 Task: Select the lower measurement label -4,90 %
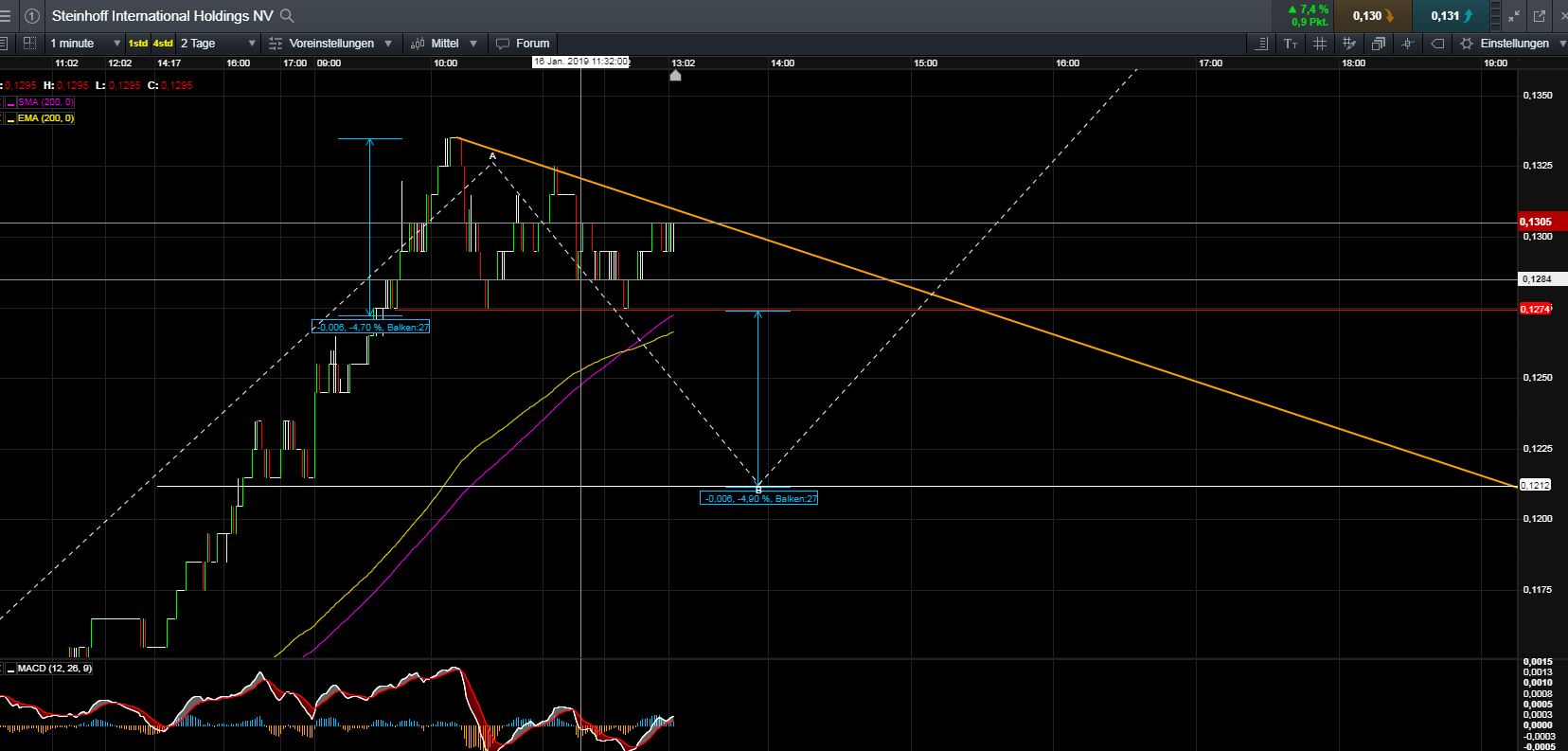pyautogui.click(x=758, y=498)
